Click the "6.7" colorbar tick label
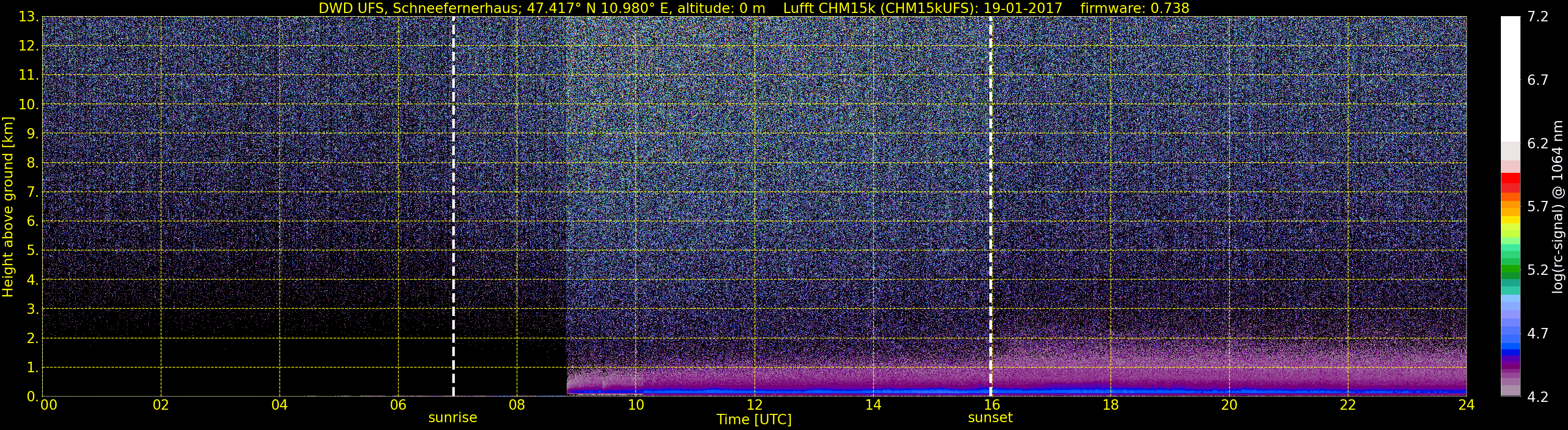Screen dimensions: 1568x430 (x=1538, y=80)
